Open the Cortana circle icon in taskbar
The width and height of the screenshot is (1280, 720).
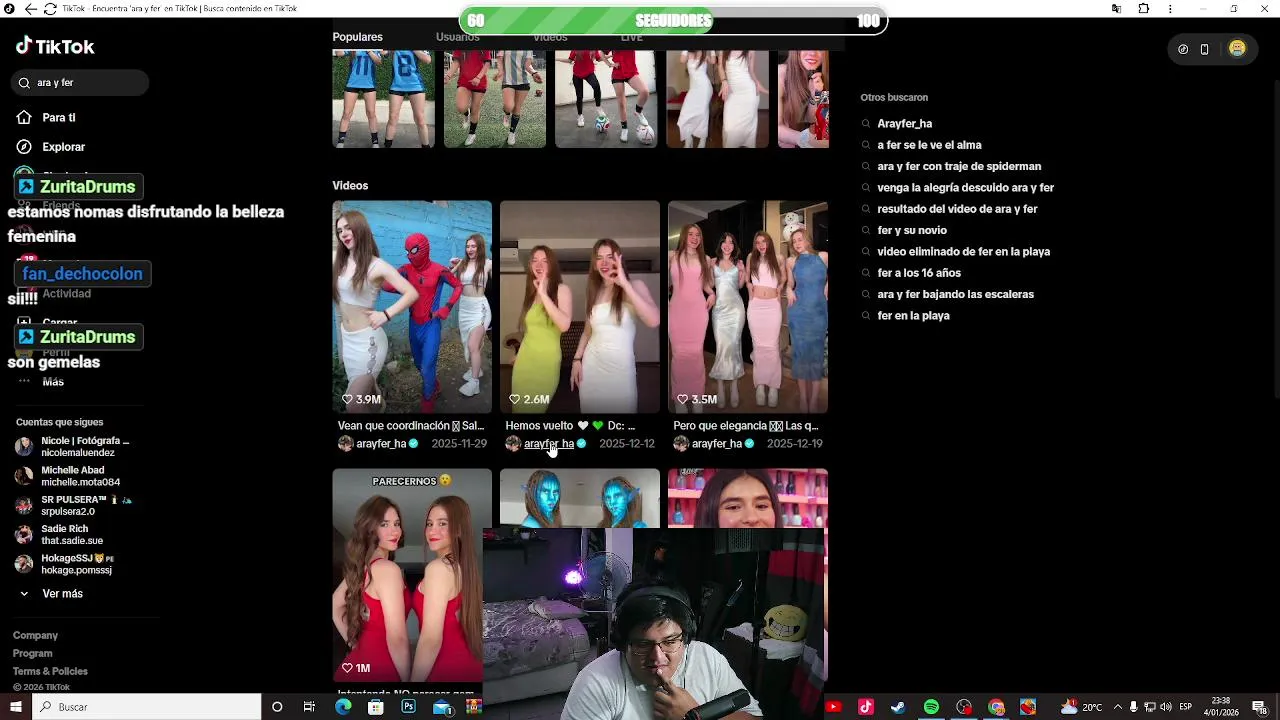(277, 707)
